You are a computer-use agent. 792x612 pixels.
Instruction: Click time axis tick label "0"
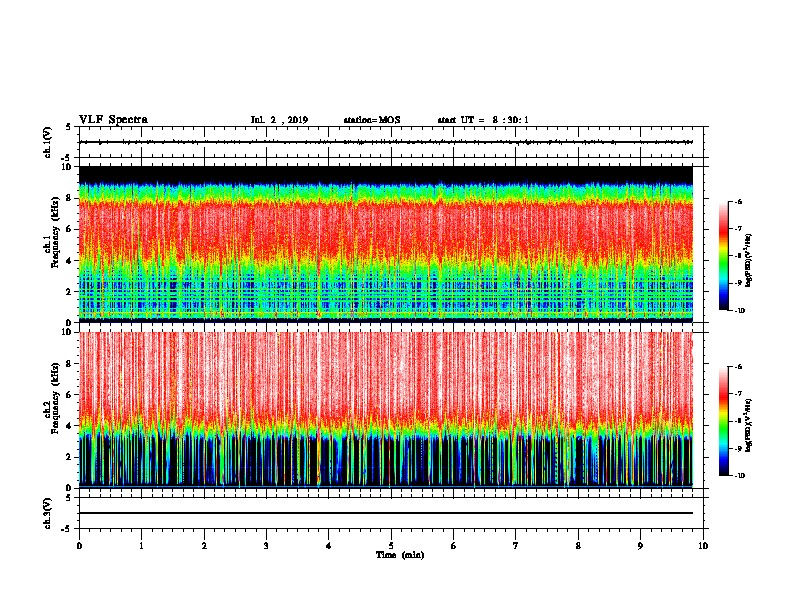79,546
